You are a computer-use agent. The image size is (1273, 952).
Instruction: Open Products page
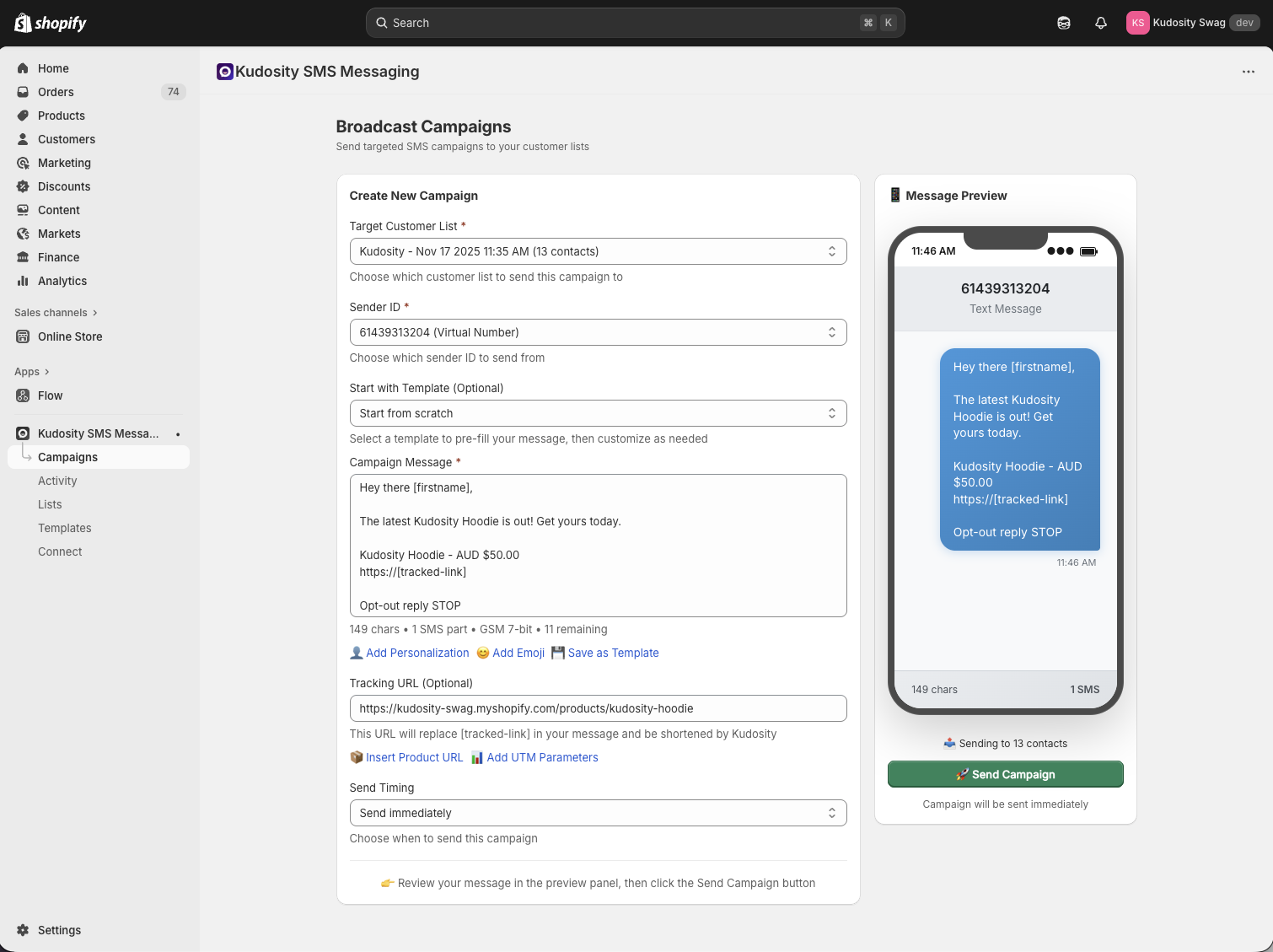point(99,116)
